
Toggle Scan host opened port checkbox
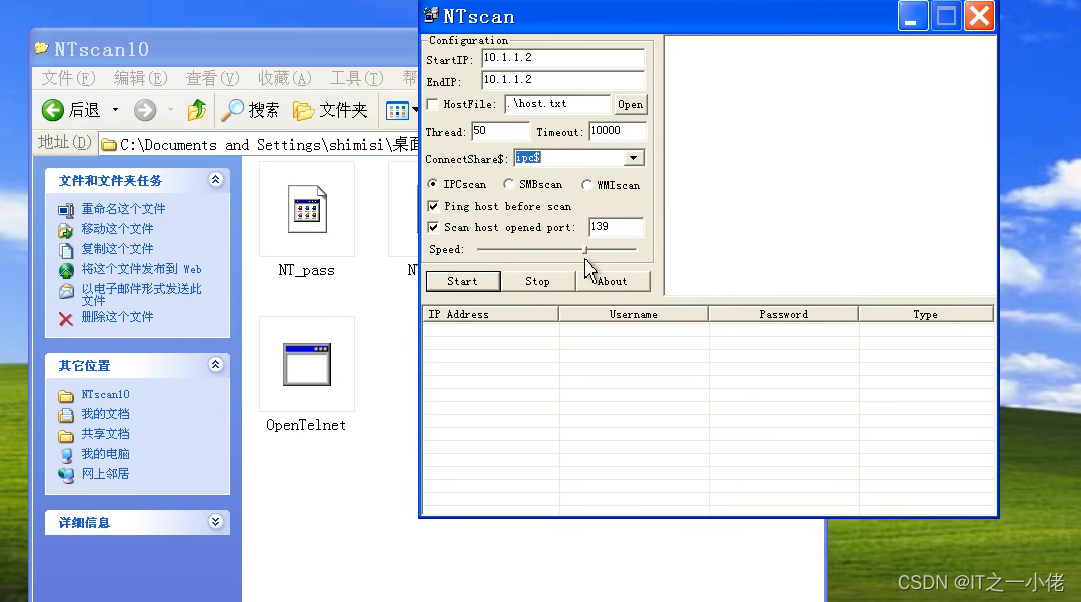point(433,227)
